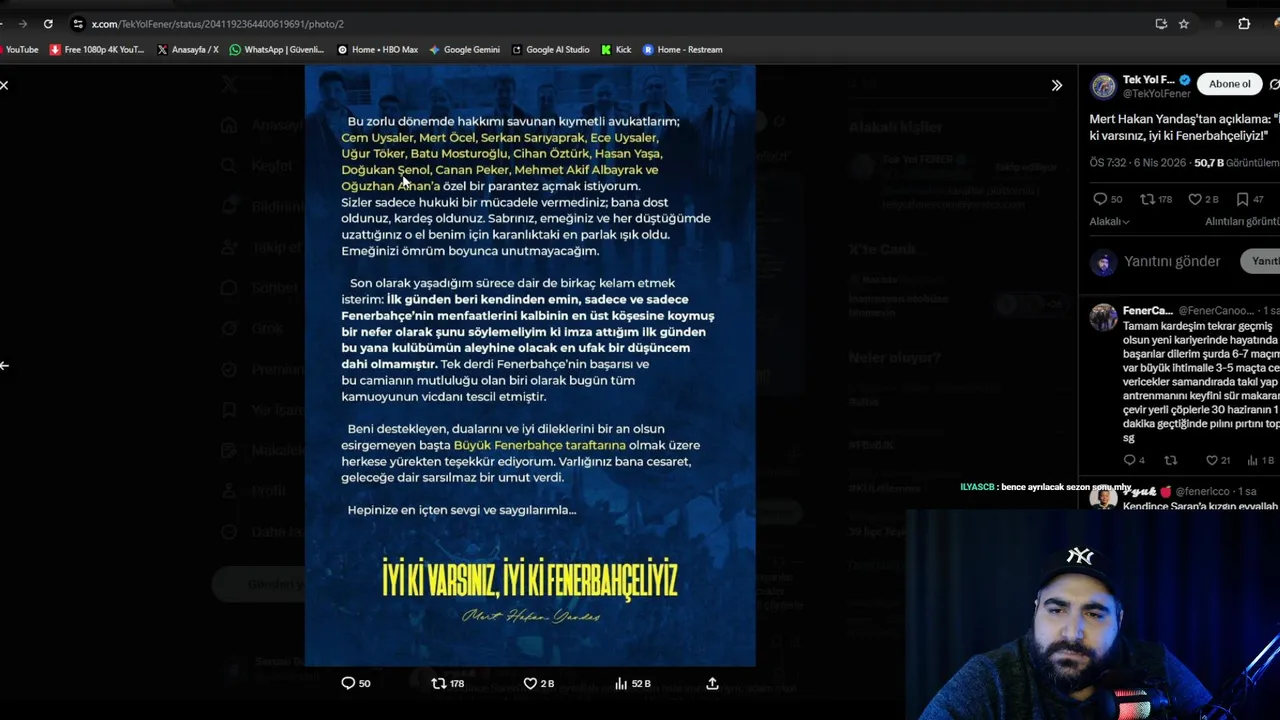Click the Abone ol button
1280x720 pixels.
(x=1229, y=84)
